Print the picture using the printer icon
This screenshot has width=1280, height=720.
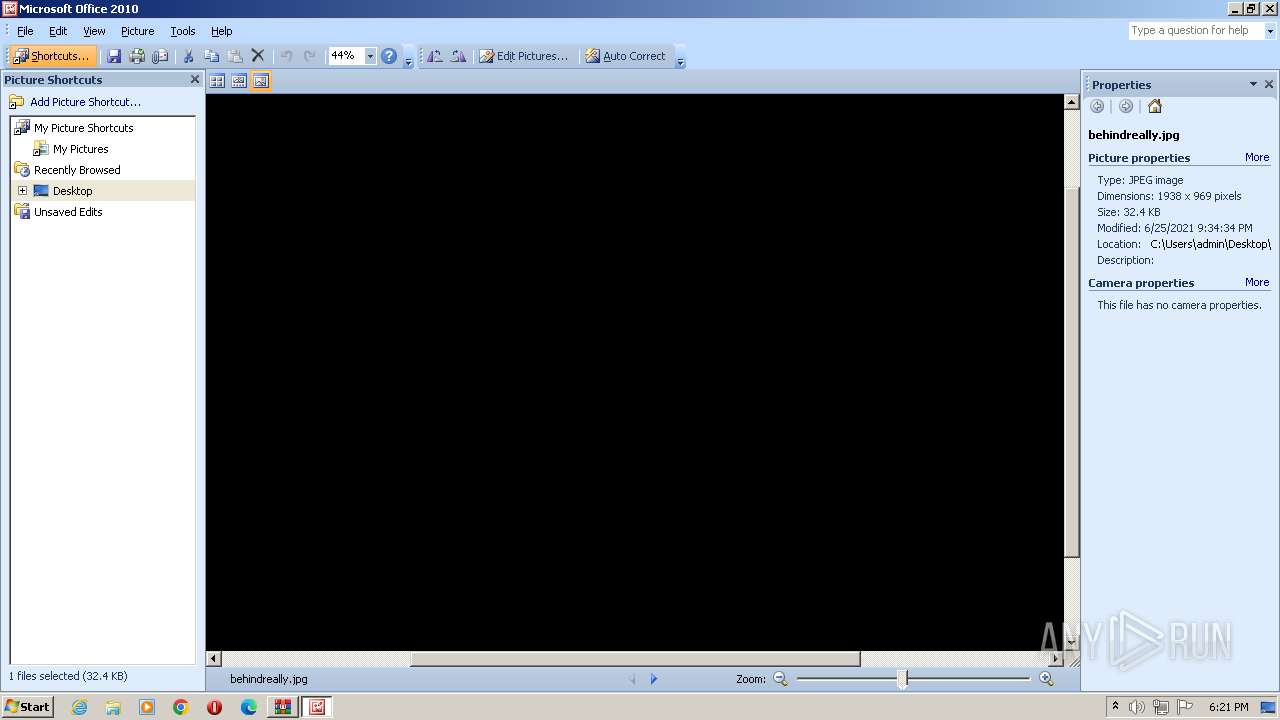[137, 56]
